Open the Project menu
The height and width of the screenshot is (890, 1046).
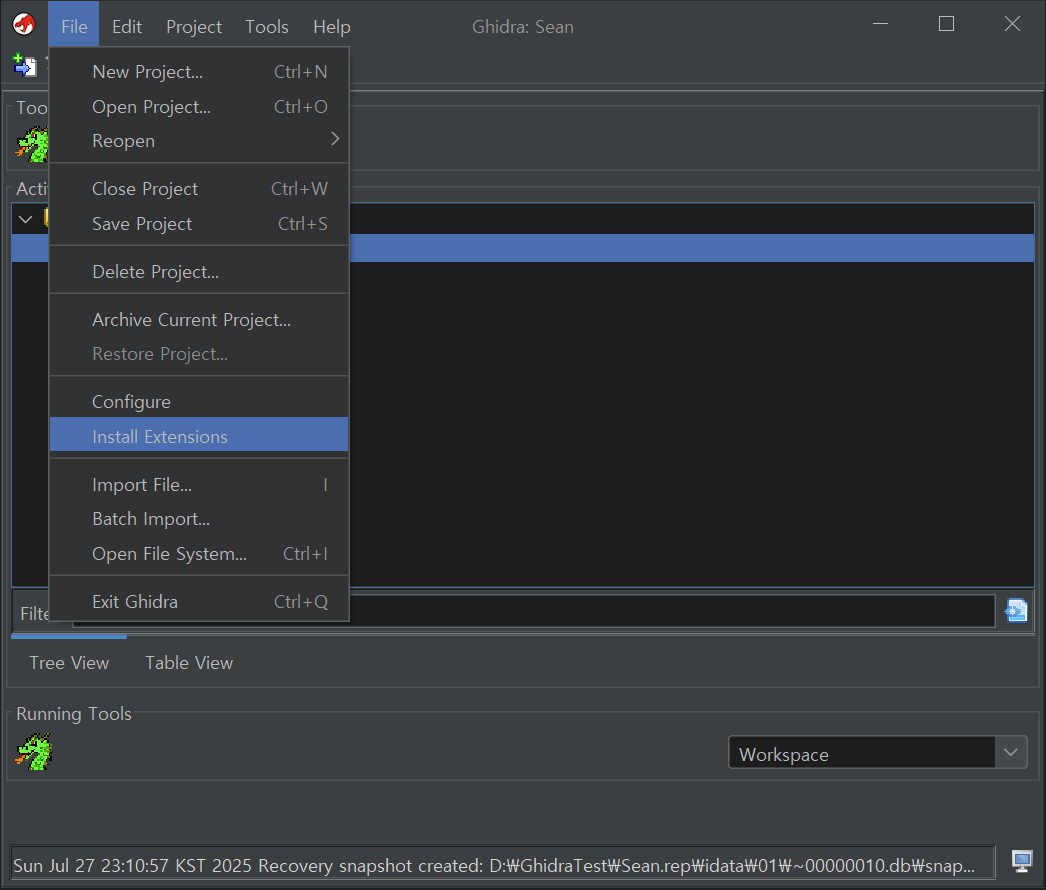[193, 26]
